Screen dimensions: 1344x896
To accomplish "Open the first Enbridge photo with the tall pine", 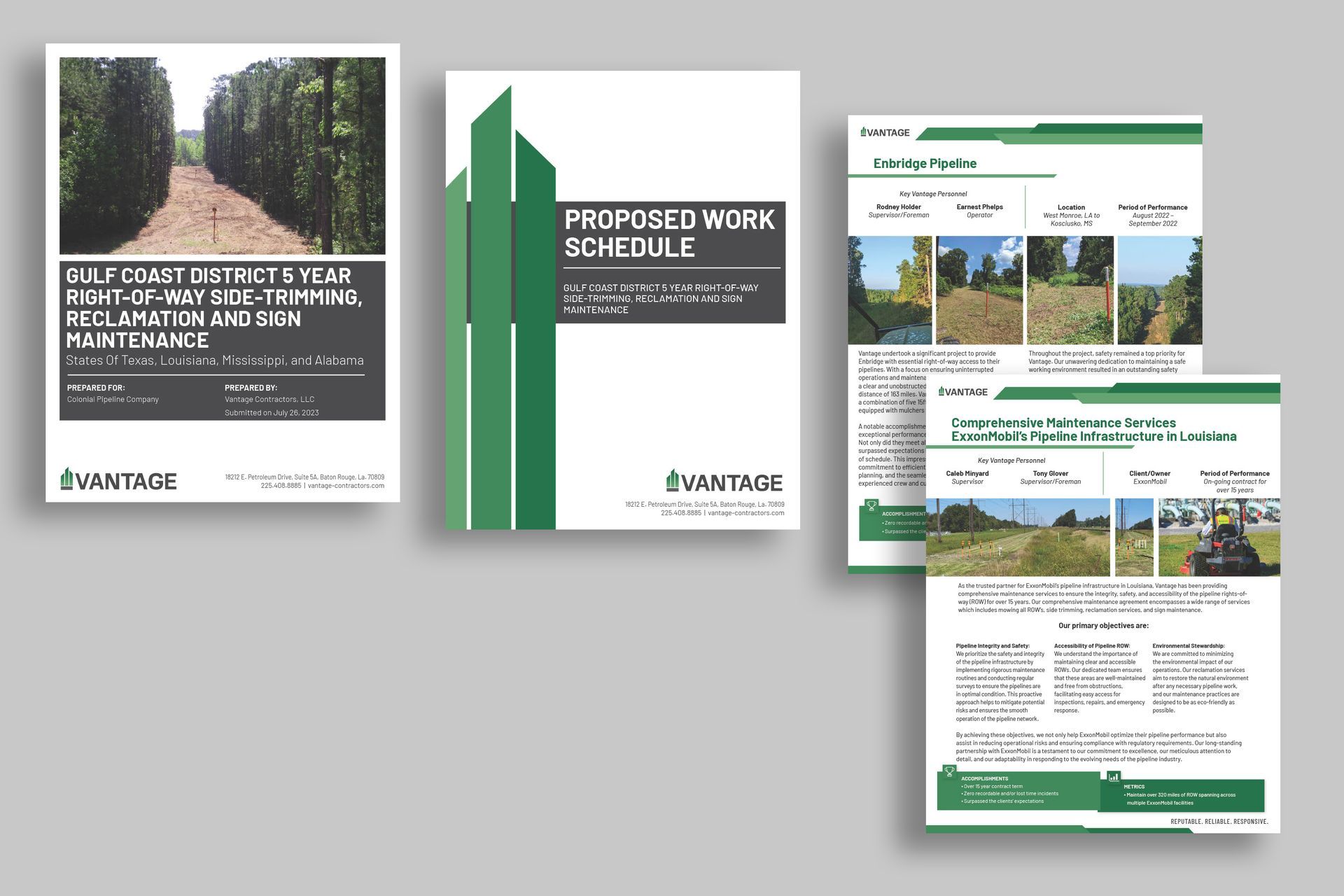I will coord(890,290).
